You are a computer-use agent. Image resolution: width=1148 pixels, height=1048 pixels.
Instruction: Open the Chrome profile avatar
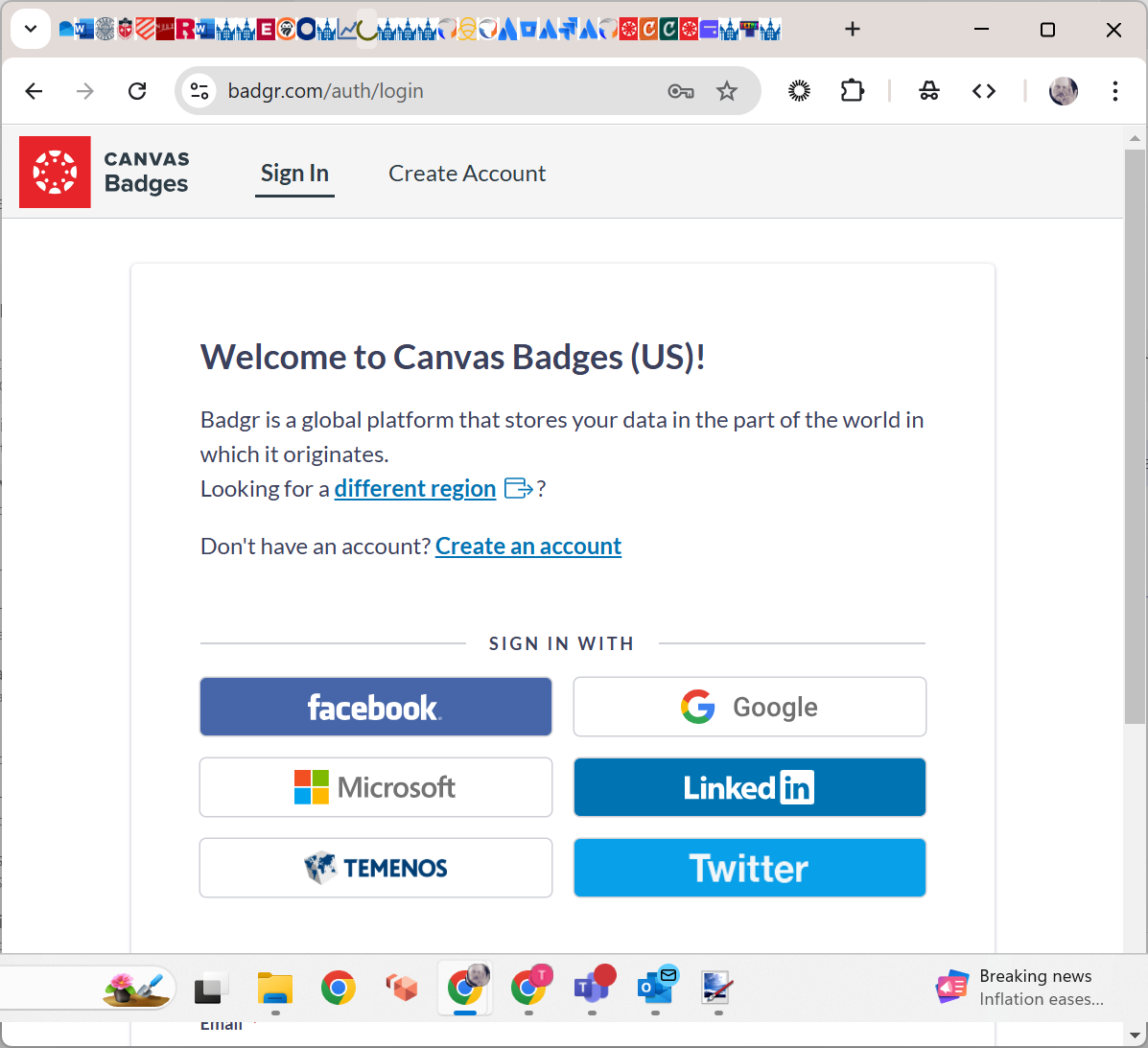pos(1063,91)
